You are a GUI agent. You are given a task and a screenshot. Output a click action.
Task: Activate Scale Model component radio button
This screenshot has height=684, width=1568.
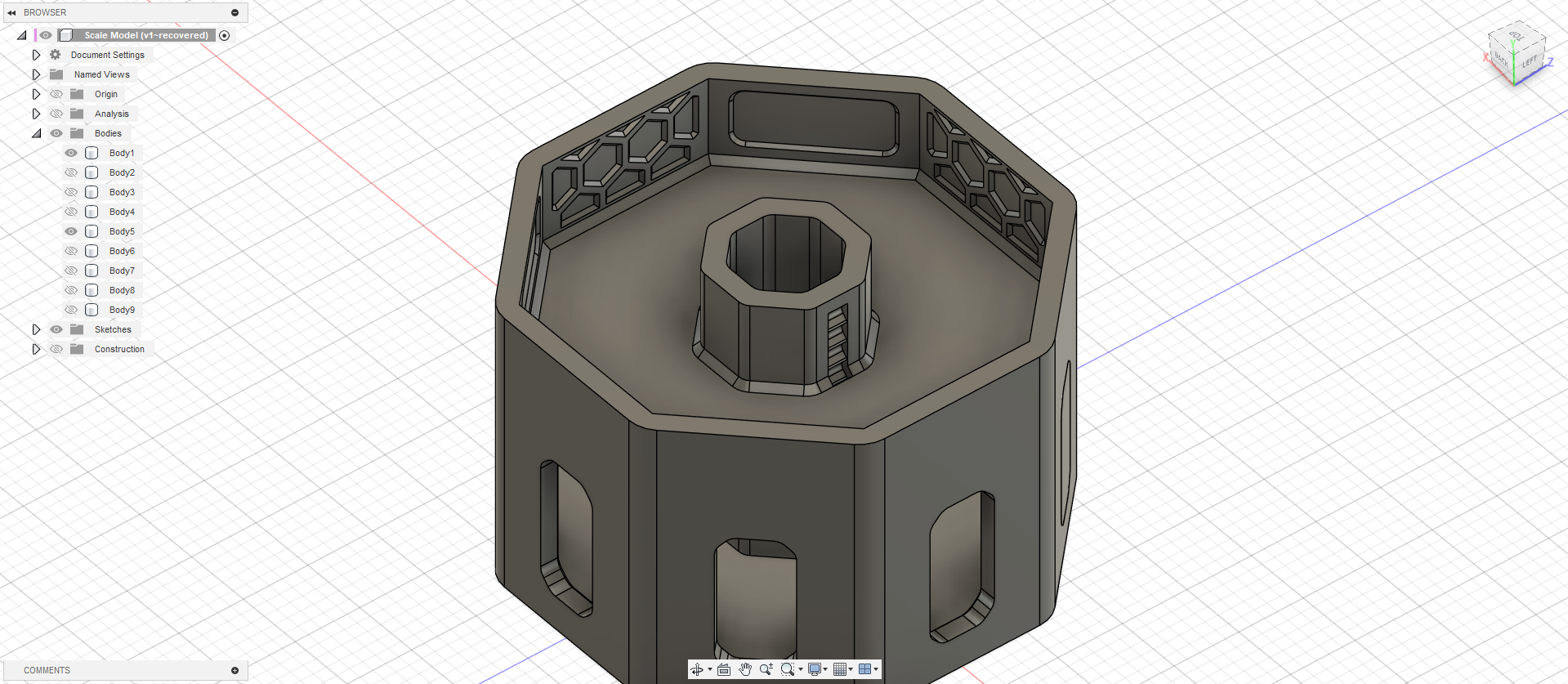[225, 35]
